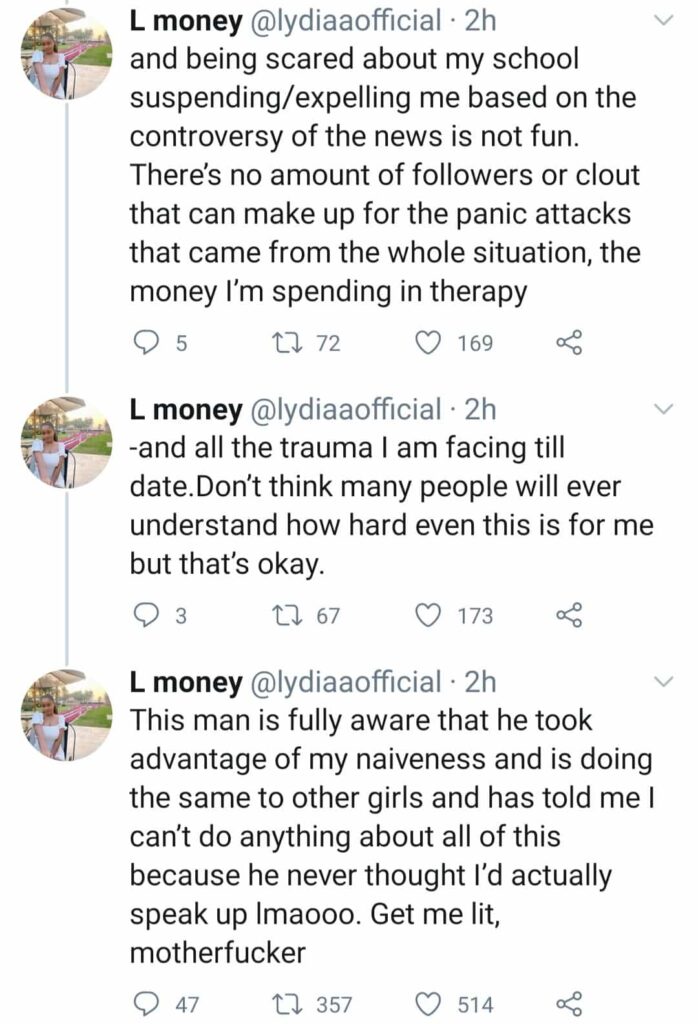The width and height of the screenshot is (698, 1024).
Task: View the profile picture on the third tweet
Action: pos(66,714)
